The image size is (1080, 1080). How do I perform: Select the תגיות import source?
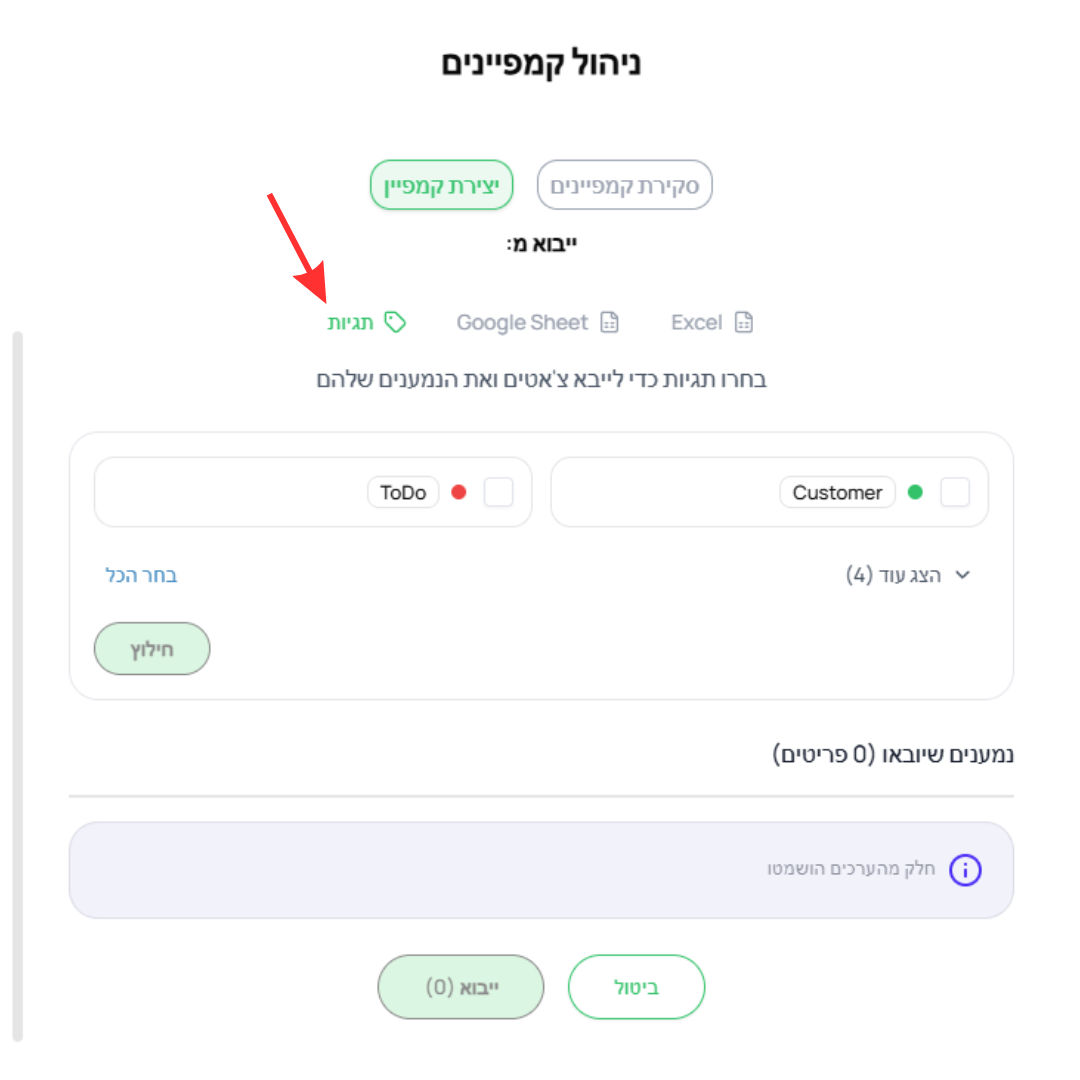pyautogui.click(x=366, y=322)
